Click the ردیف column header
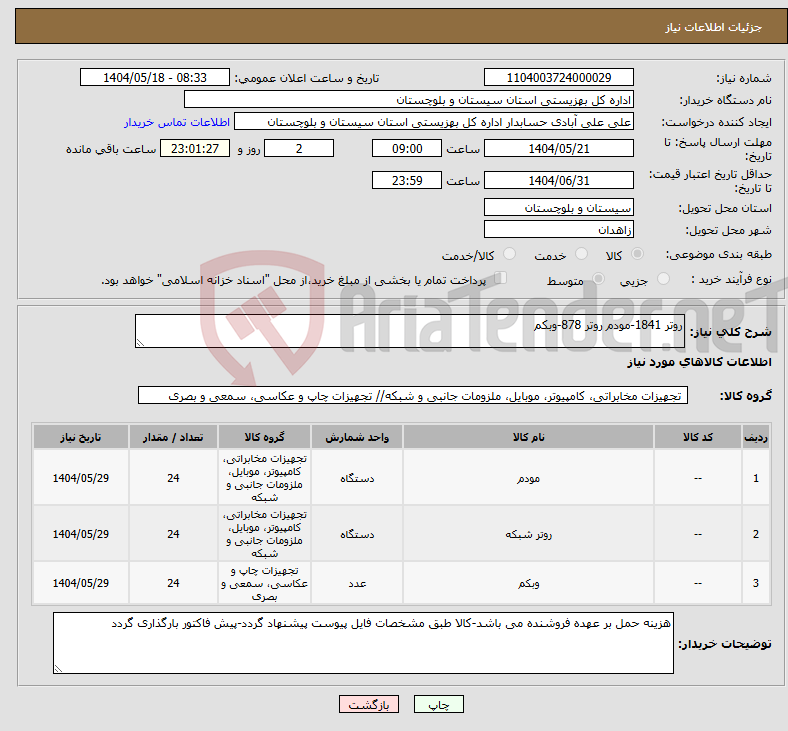 (x=756, y=437)
